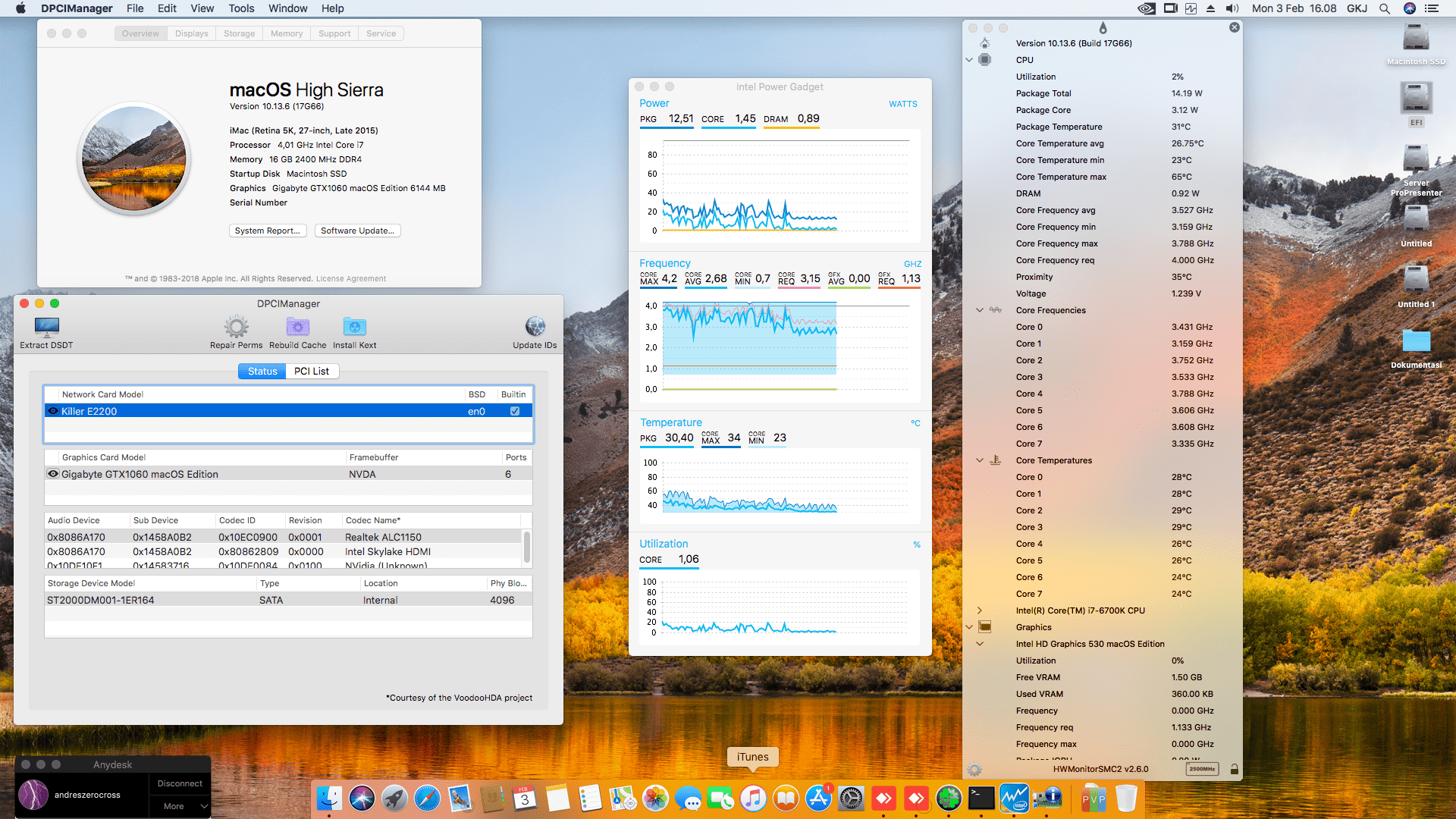The image size is (1456, 819).
Task: Select the Status tab in DPCIManager
Action: (x=262, y=371)
